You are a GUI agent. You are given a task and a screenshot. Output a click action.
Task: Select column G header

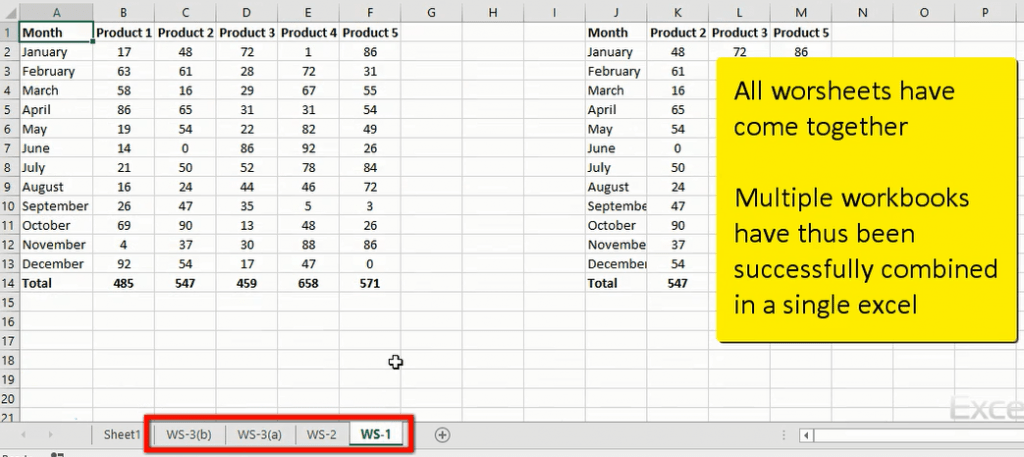pyautogui.click(x=431, y=12)
